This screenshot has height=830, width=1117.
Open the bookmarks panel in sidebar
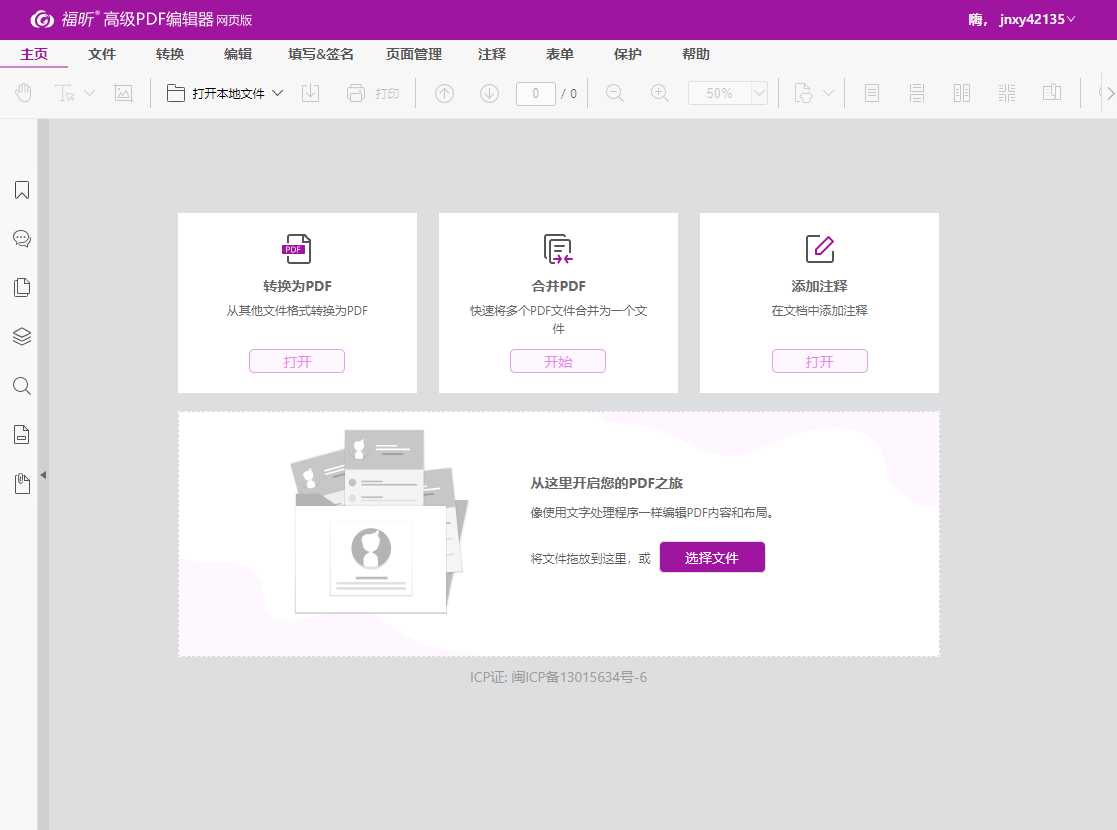21,190
